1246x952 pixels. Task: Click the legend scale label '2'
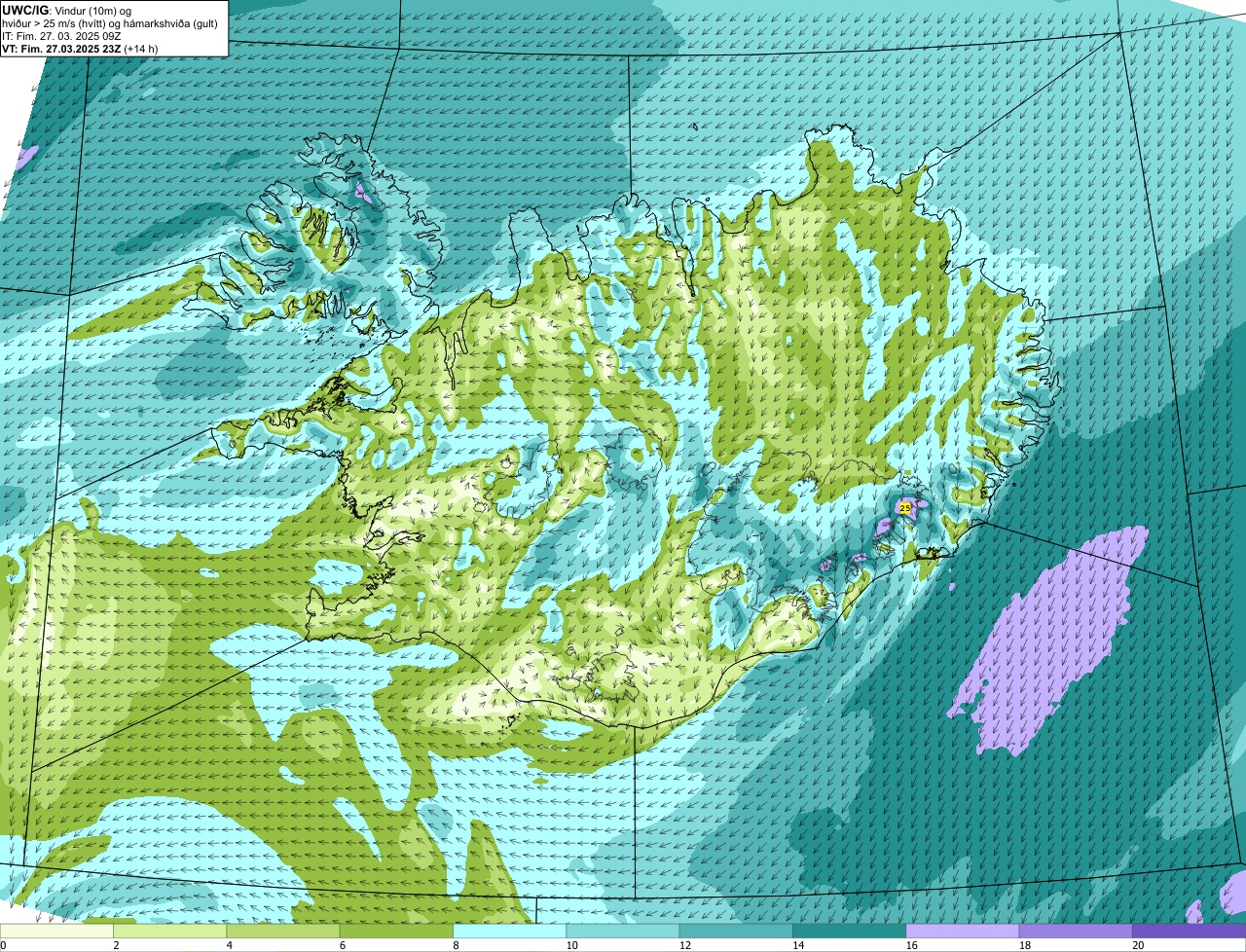click(116, 945)
